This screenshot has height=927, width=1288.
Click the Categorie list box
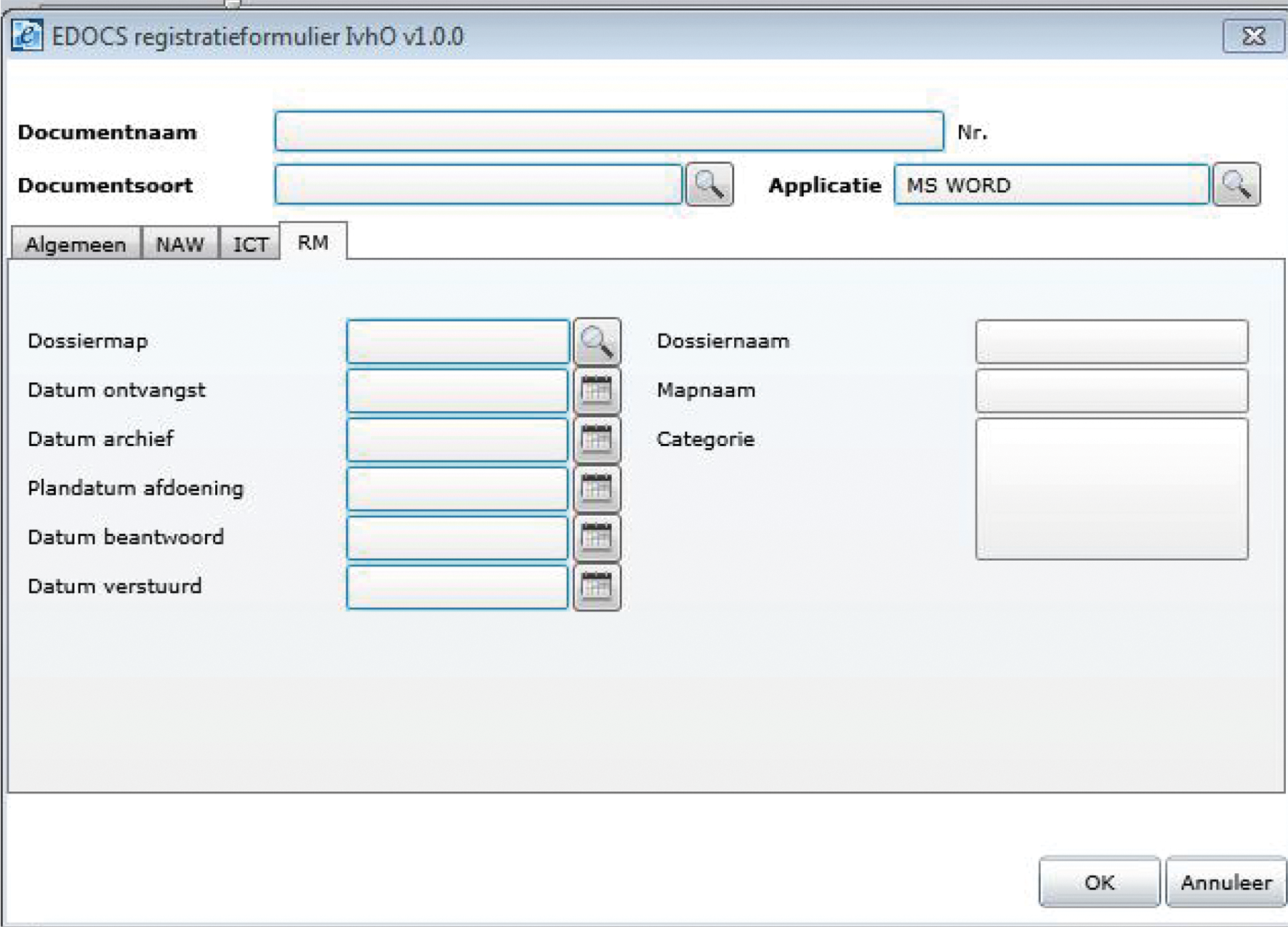point(1111,488)
